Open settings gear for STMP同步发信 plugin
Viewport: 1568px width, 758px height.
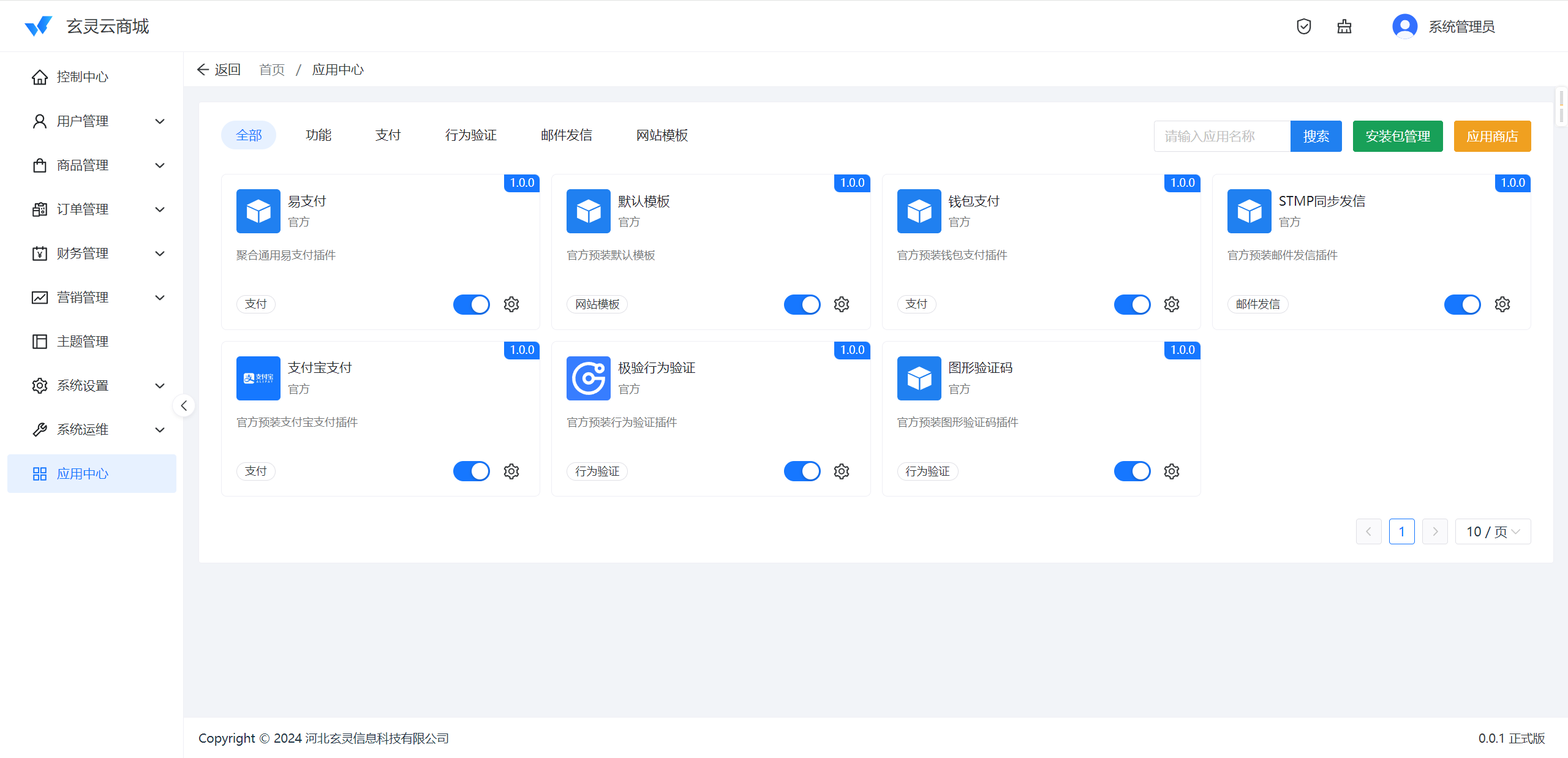click(1502, 304)
